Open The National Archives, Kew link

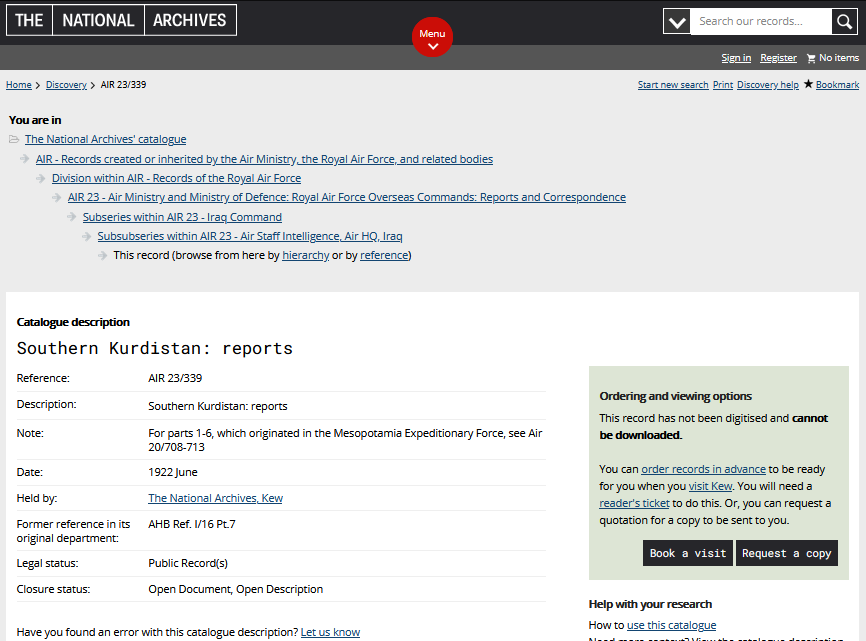(215, 498)
